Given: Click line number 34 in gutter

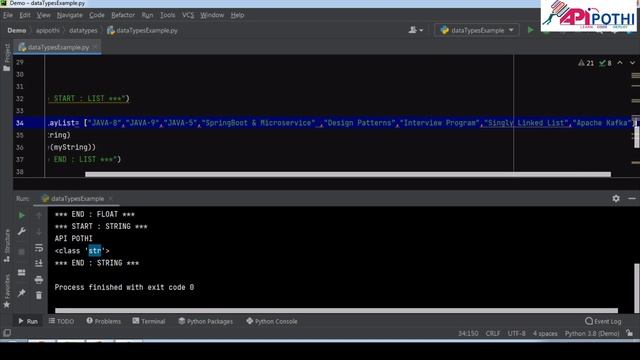Looking at the screenshot, I should (20, 123).
